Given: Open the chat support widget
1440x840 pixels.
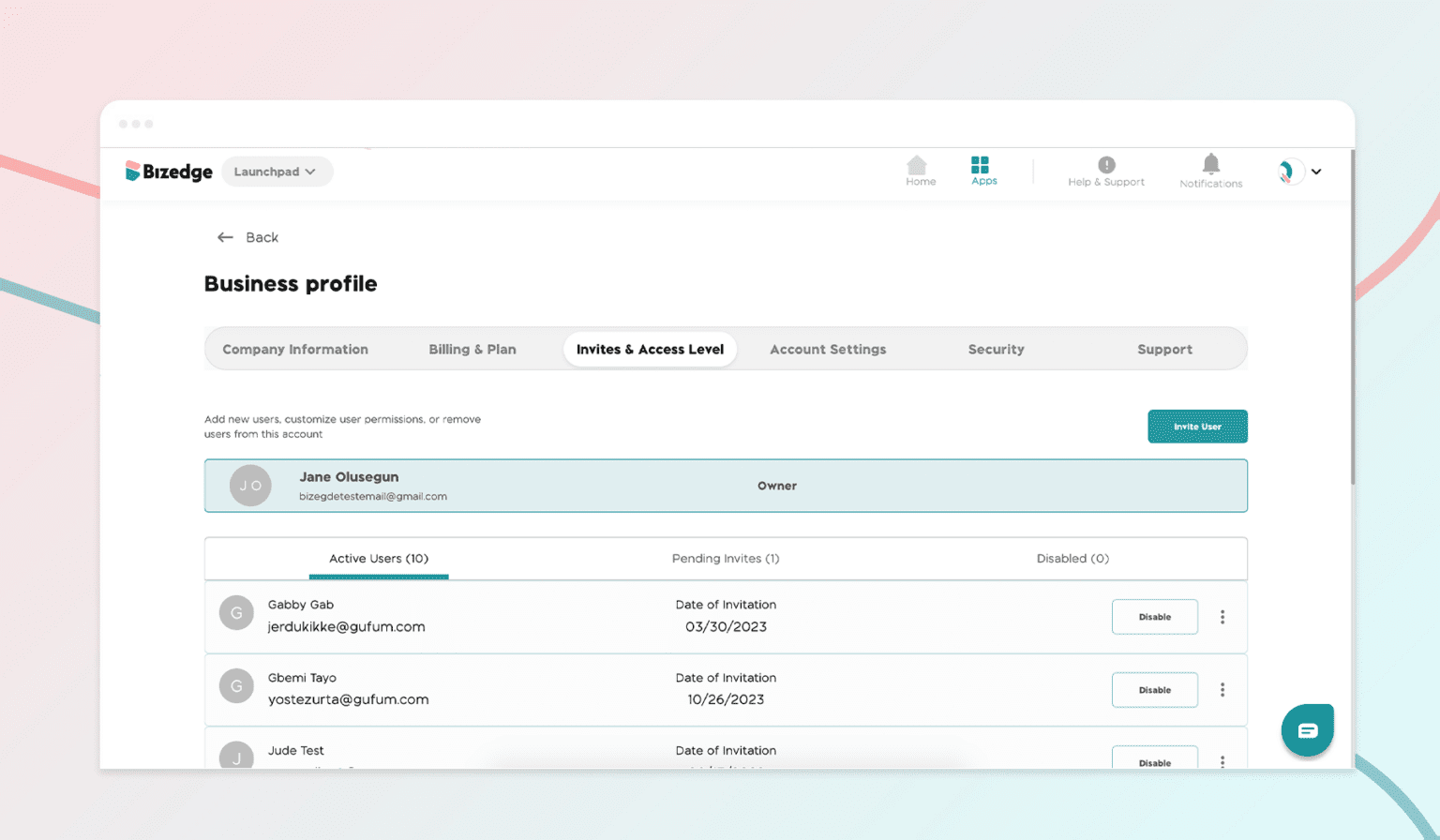Looking at the screenshot, I should click(x=1307, y=729).
